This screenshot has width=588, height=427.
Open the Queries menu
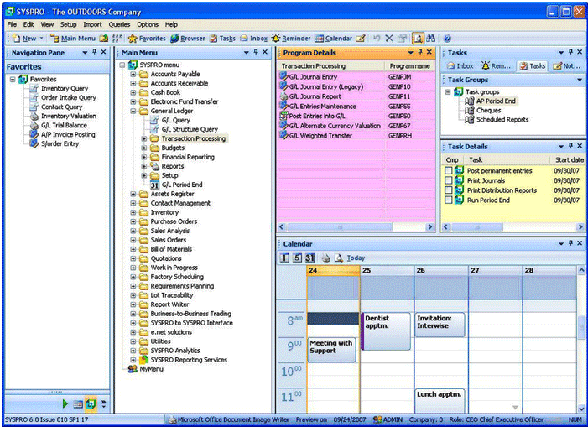(x=119, y=25)
